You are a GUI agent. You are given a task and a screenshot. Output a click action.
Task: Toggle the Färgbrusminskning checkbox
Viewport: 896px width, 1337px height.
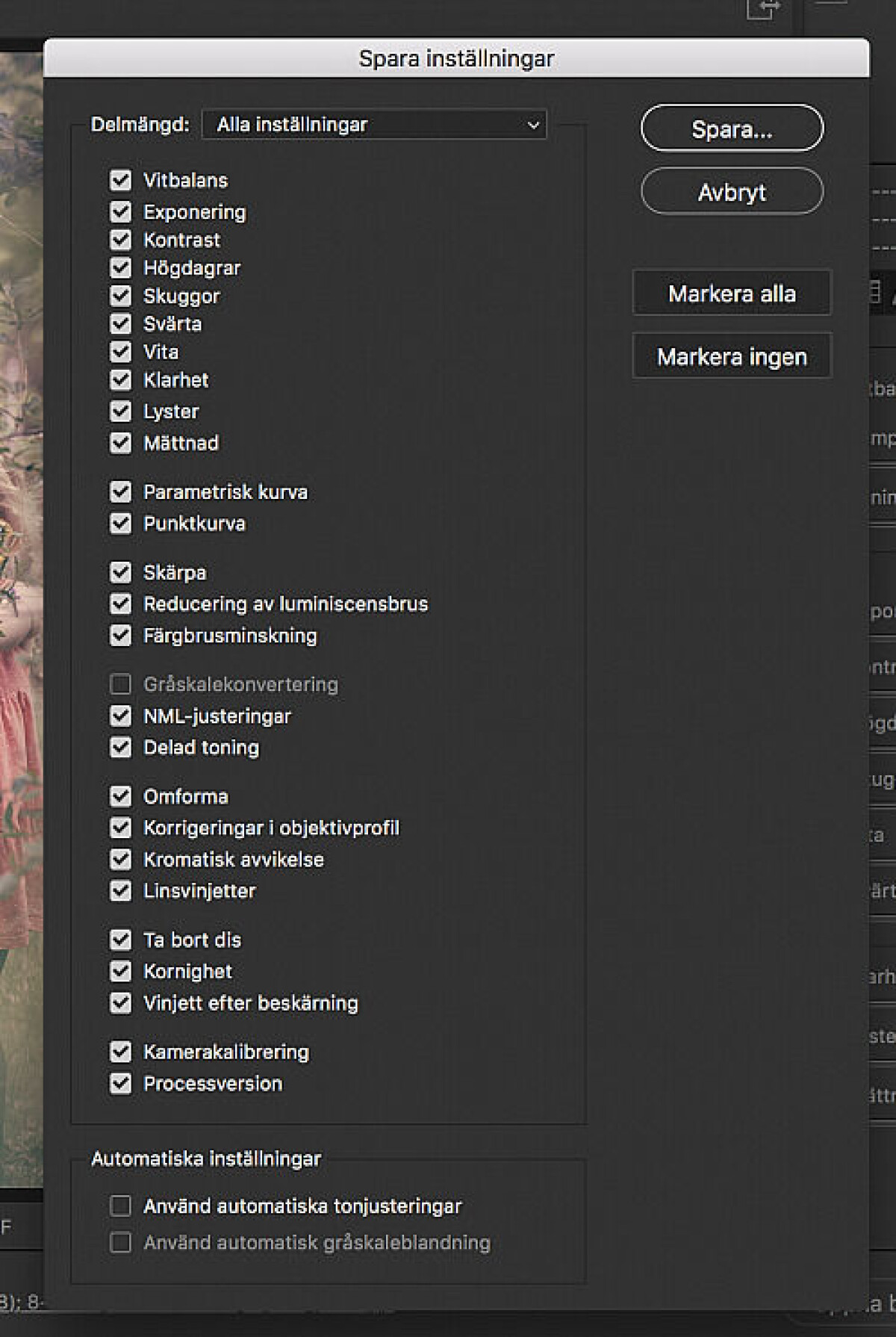tap(120, 635)
